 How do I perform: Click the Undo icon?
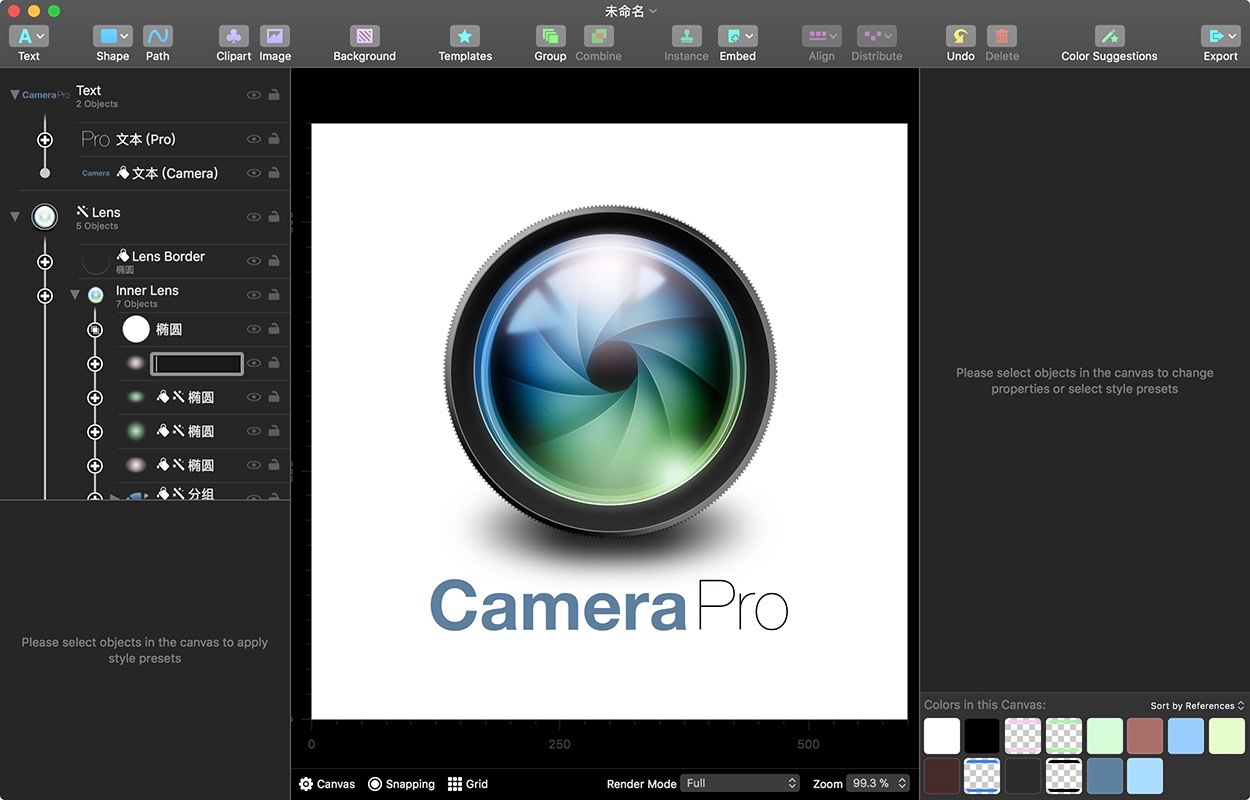pos(960,37)
